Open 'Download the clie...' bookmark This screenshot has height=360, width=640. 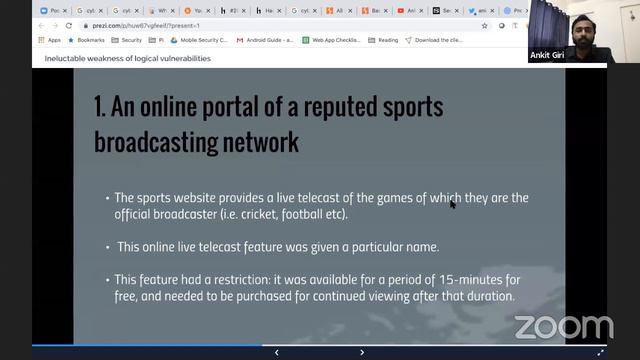434,40
